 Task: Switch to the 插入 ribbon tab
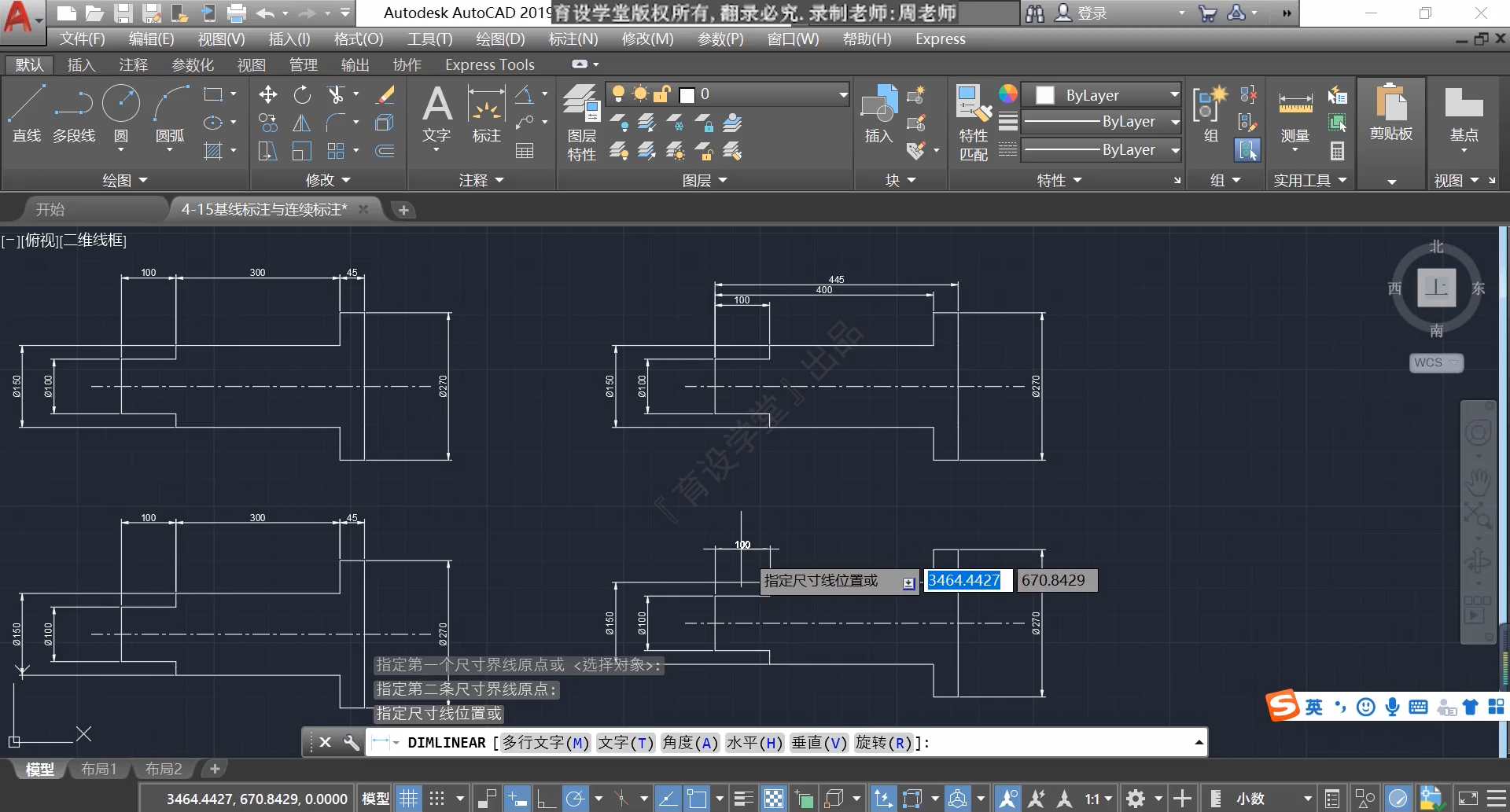coord(81,64)
